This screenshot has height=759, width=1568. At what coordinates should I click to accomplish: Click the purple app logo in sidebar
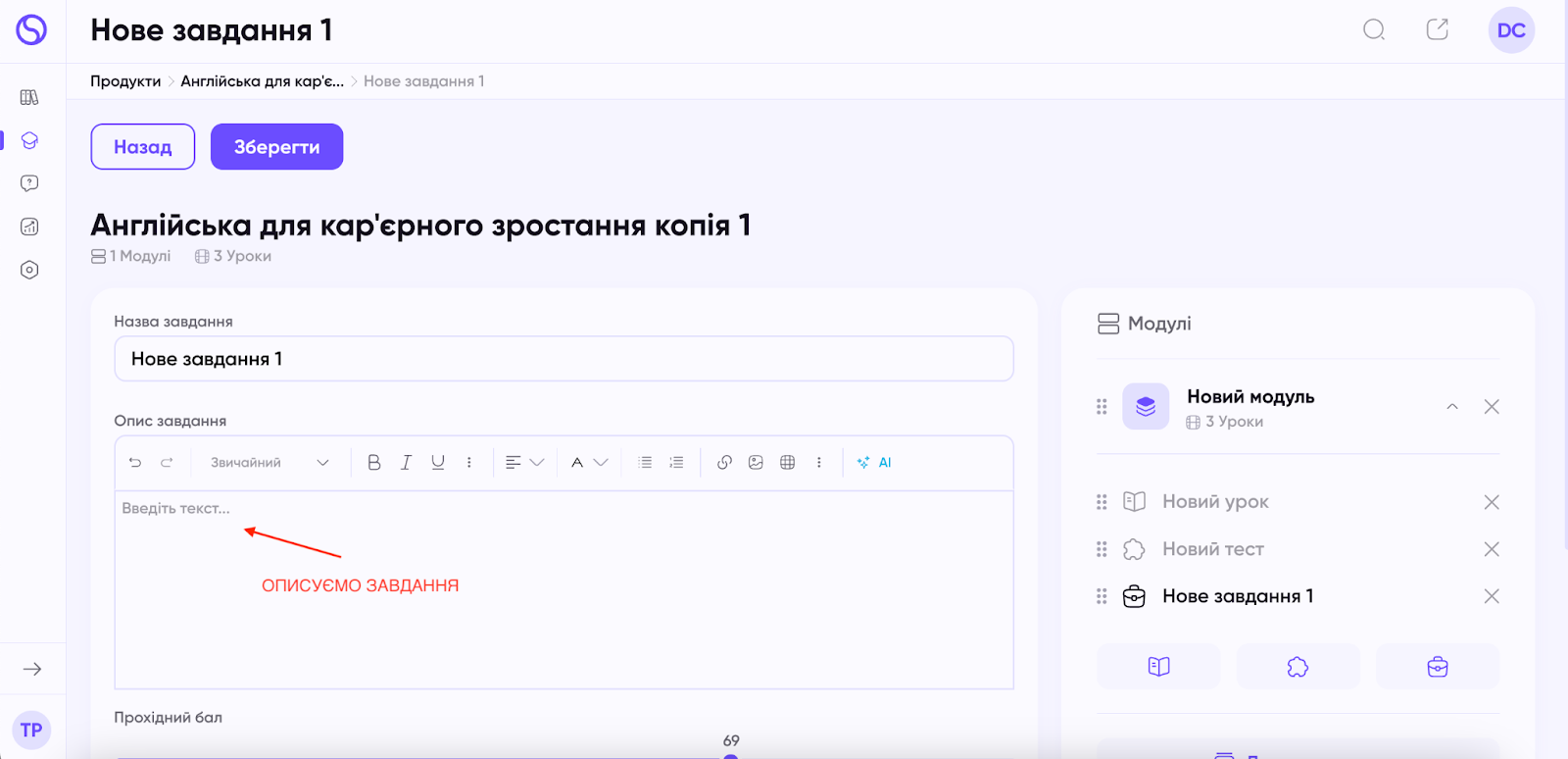(x=31, y=30)
